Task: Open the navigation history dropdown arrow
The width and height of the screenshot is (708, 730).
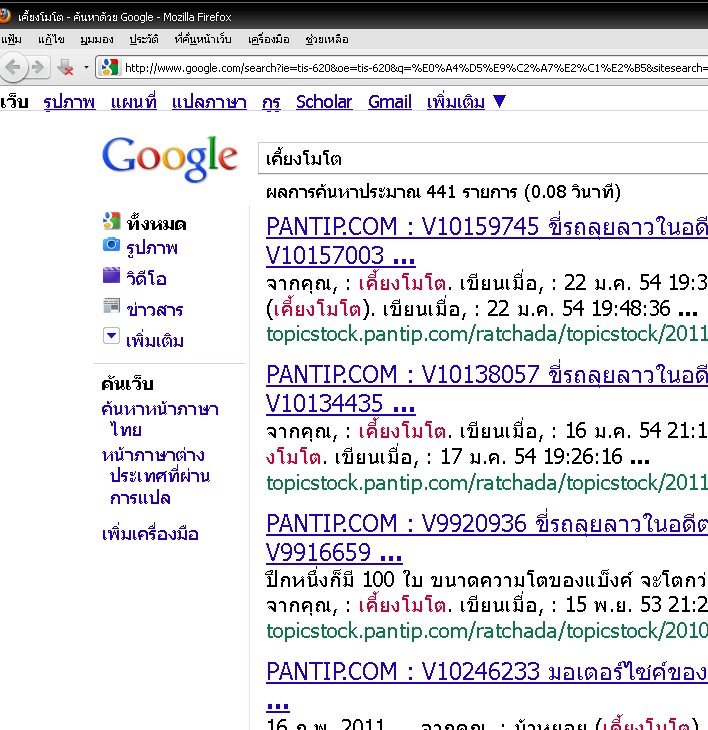Action: (x=86, y=68)
